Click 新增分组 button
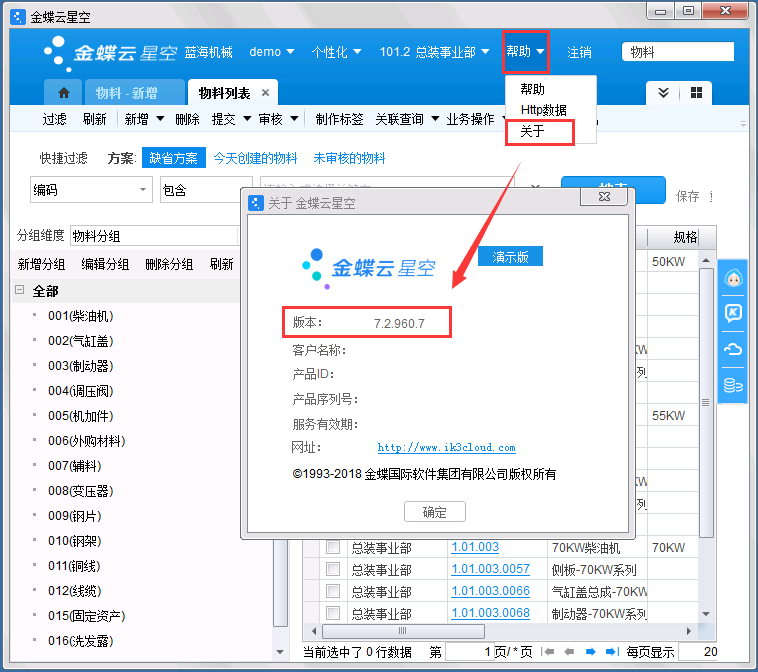Image resolution: width=758 pixels, height=672 pixels. point(41,264)
